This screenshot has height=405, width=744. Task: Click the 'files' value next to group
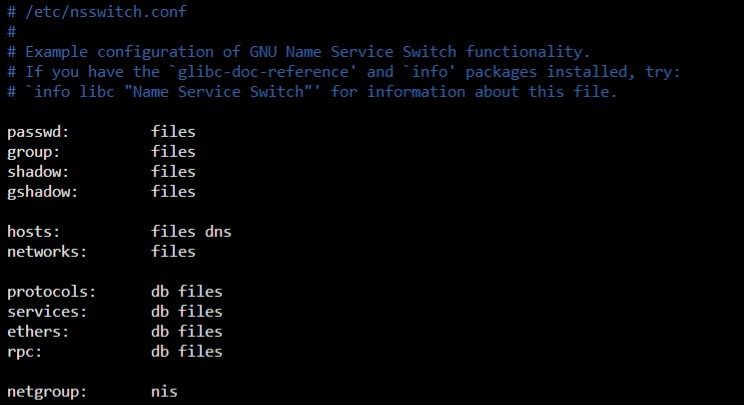173,152
